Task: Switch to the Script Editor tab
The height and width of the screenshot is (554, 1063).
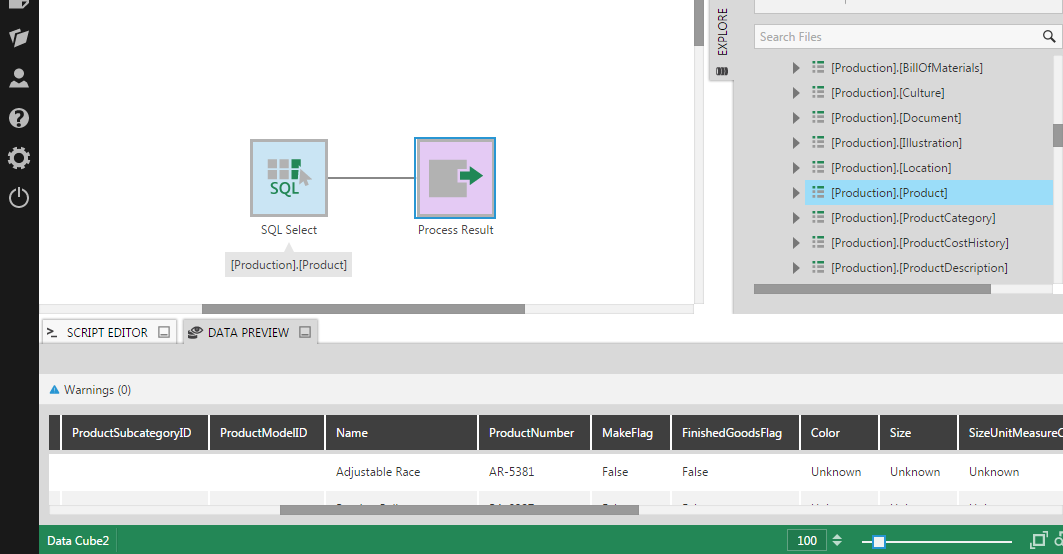Action: pos(107,332)
